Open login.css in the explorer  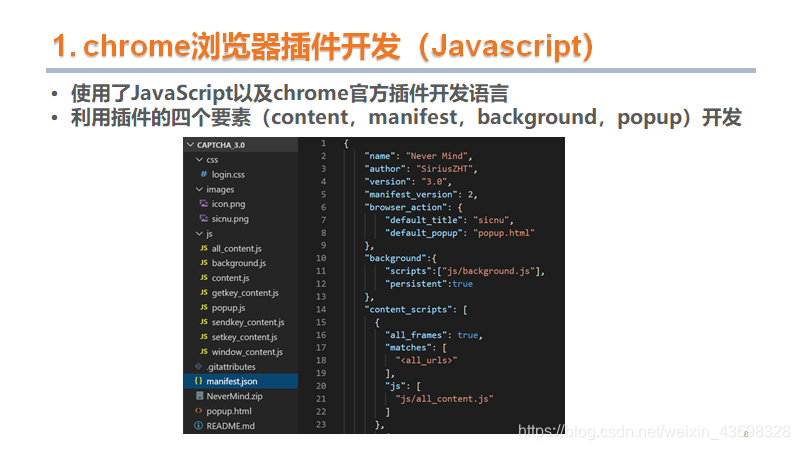(x=228, y=174)
